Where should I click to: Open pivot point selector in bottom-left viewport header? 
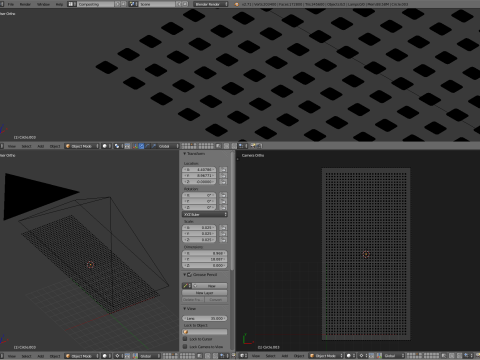tap(120, 356)
